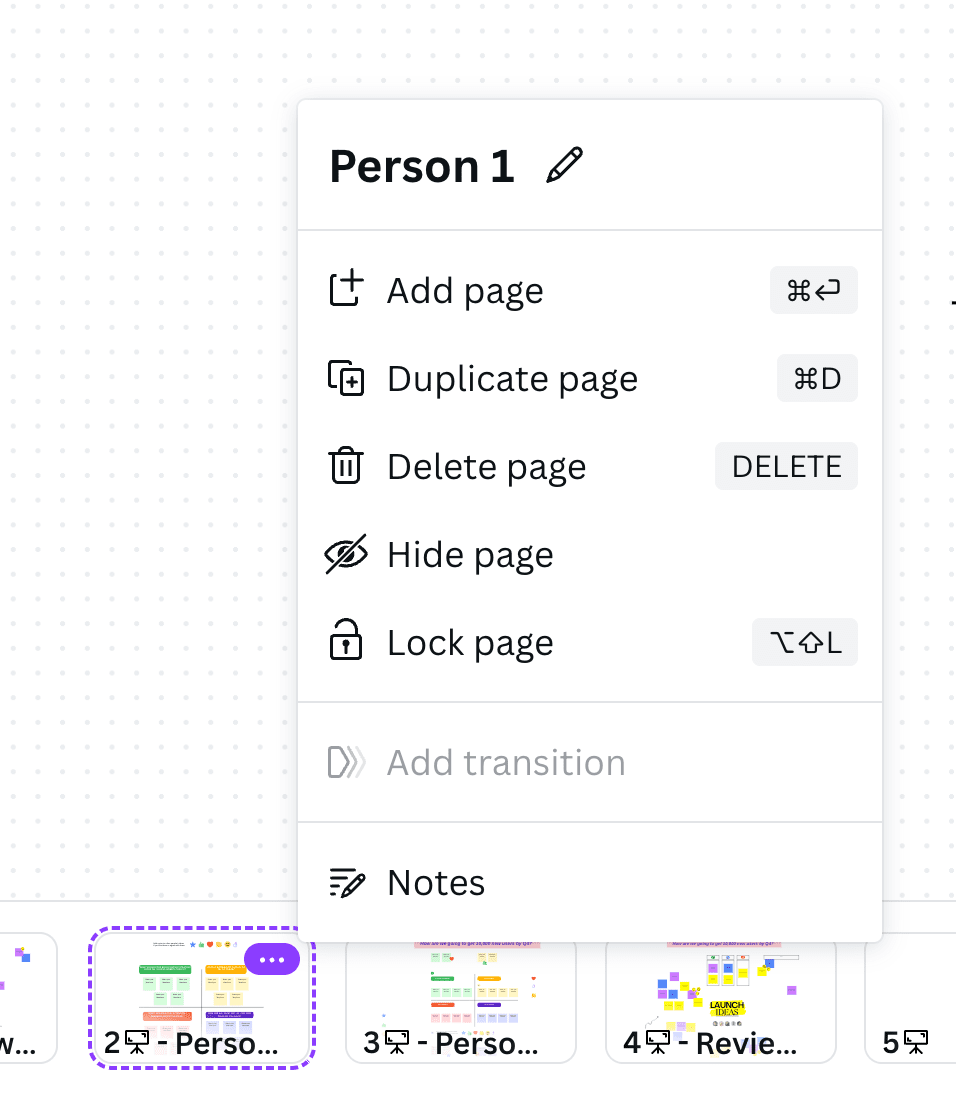Select Delete page from the menu
The image size is (956, 1118).
click(x=486, y=466)
